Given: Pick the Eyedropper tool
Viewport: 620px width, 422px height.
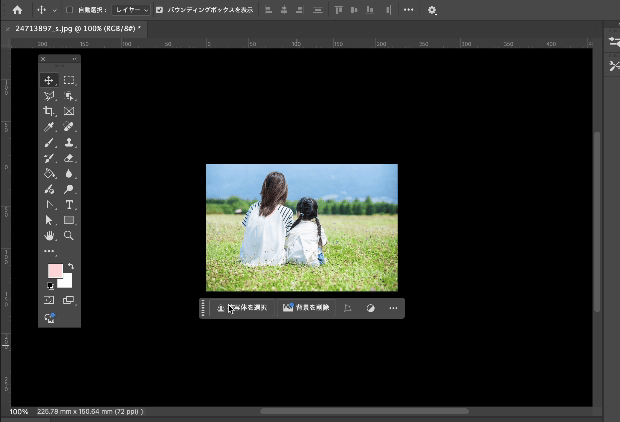Looking at the screenshot, I should pyautogui.click(x=49, y=127).
